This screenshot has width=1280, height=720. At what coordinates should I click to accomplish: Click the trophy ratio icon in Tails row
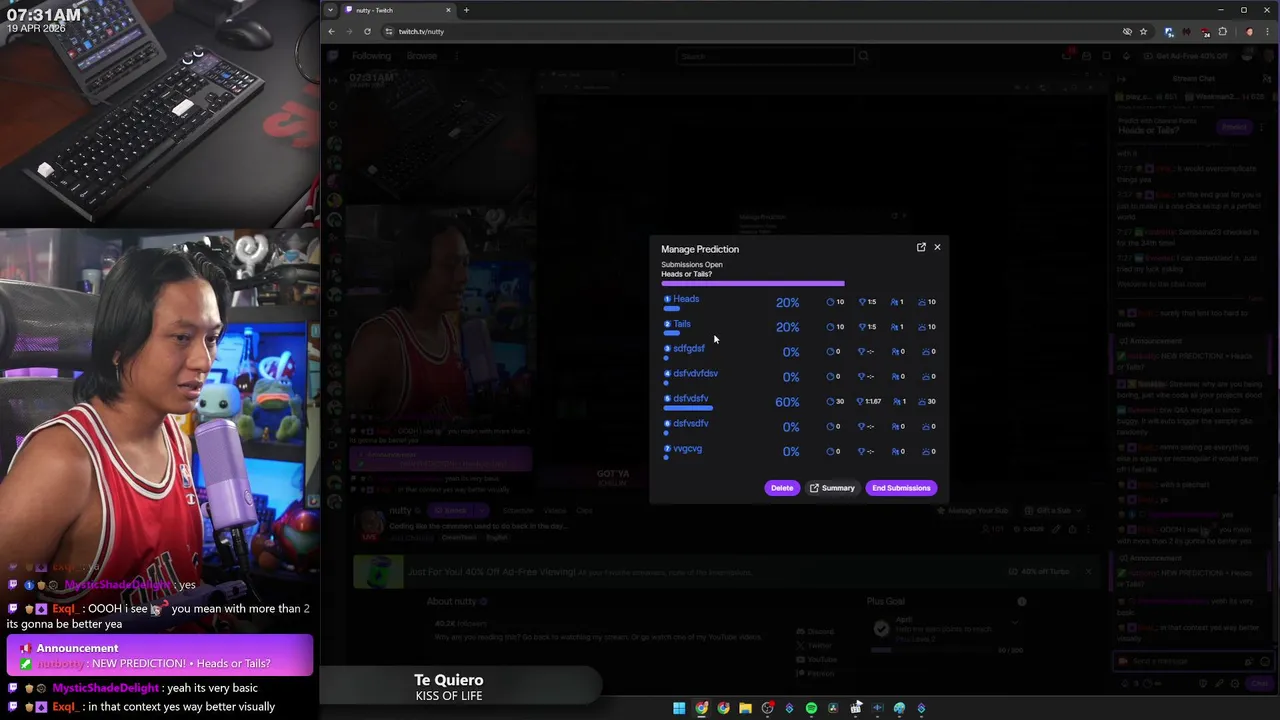[x=862, y=327]
